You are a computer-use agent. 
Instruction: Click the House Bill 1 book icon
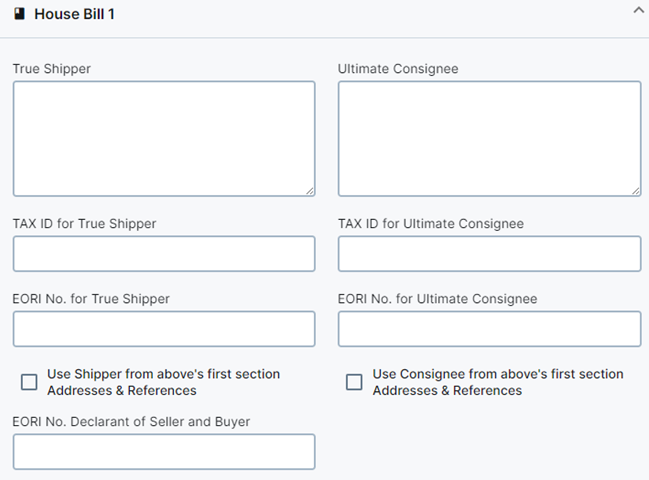coord(19,14)
